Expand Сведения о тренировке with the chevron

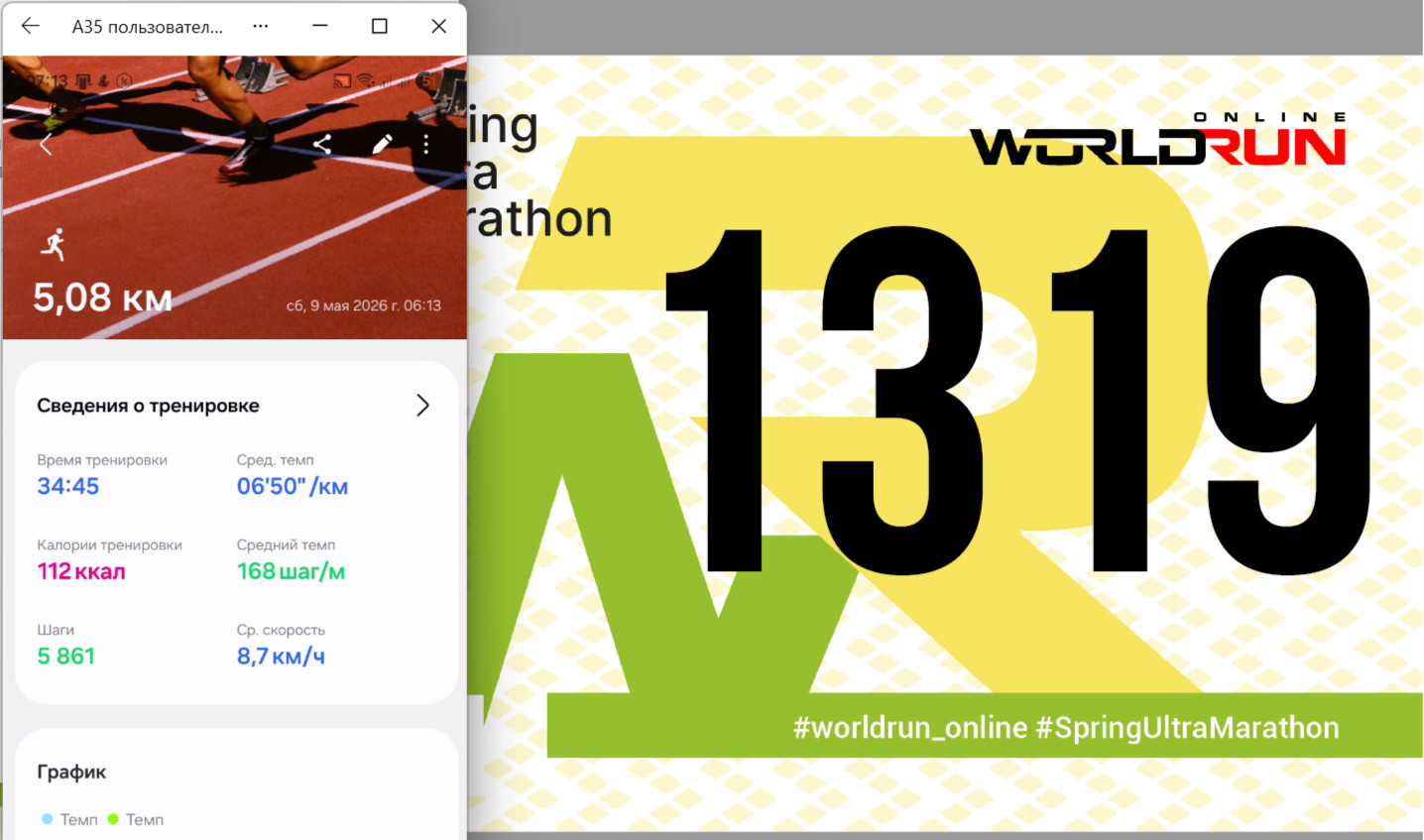423,406
